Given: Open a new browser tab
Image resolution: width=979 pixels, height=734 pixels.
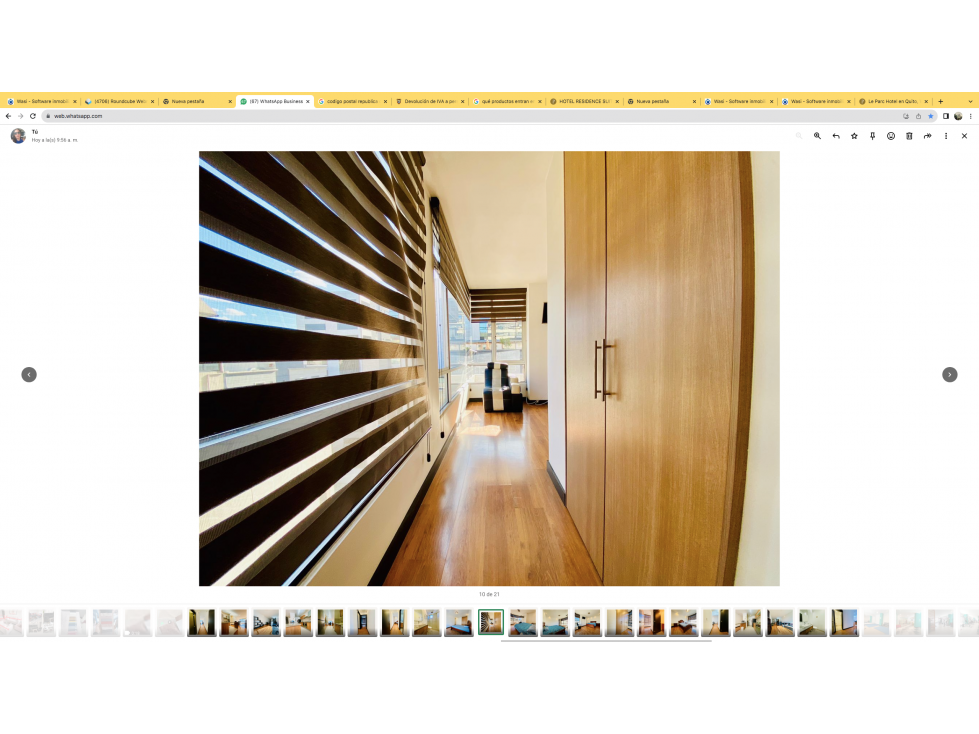Looking at the screenshot, I should [940, 101].
